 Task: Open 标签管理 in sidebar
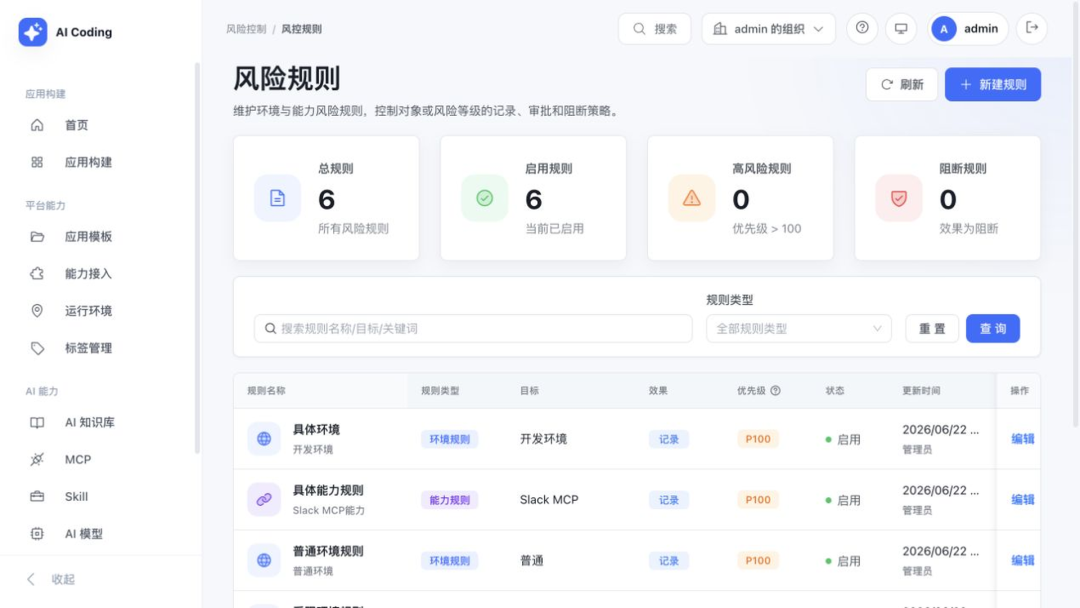pyautogui.click(x=88, y=348)
